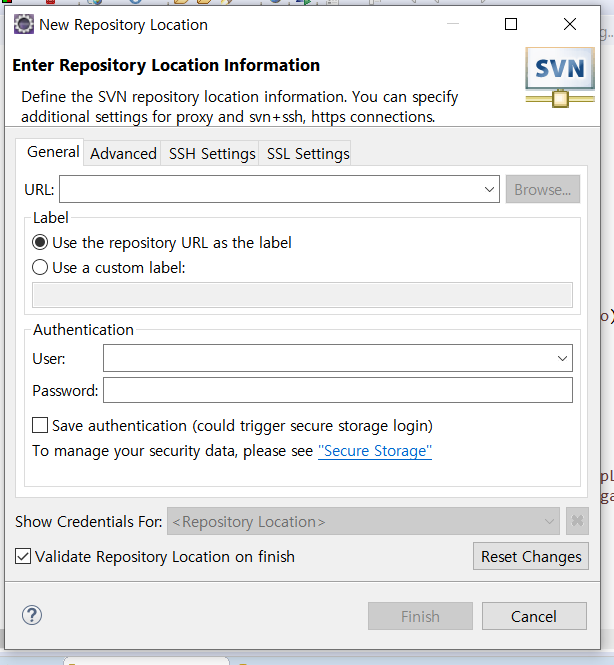Focus the Password input field
Screen dimensions: 614x665
(338, 390)
